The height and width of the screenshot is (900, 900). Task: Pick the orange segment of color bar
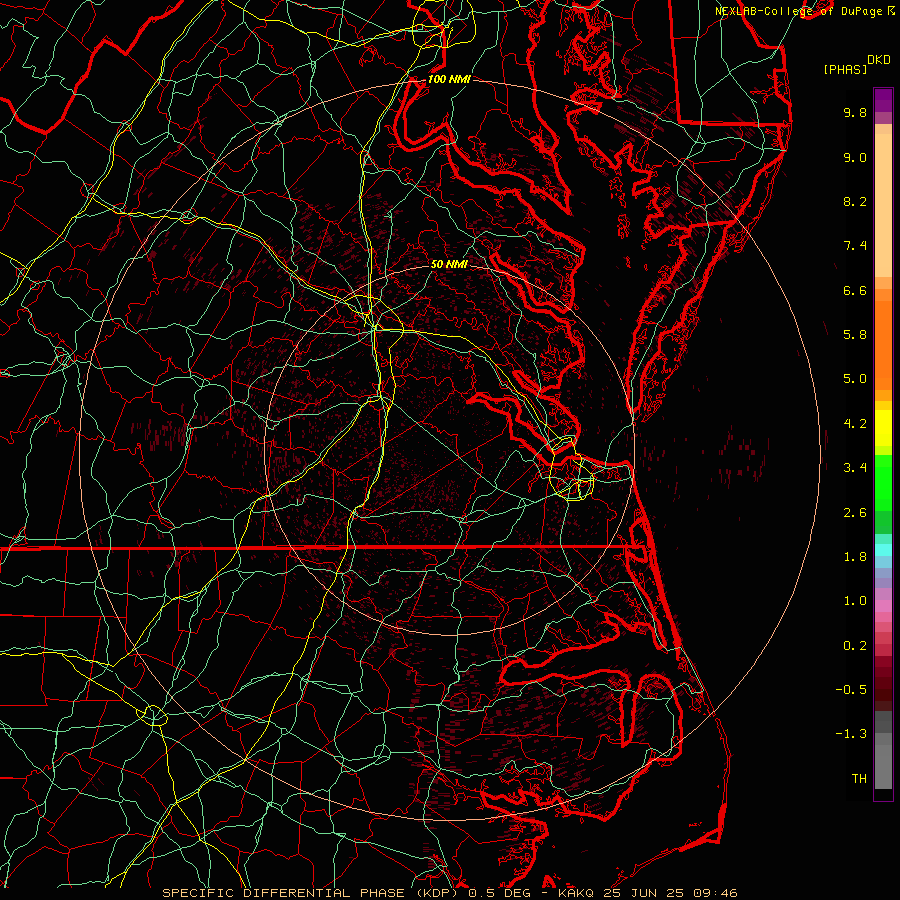point(883,344)
